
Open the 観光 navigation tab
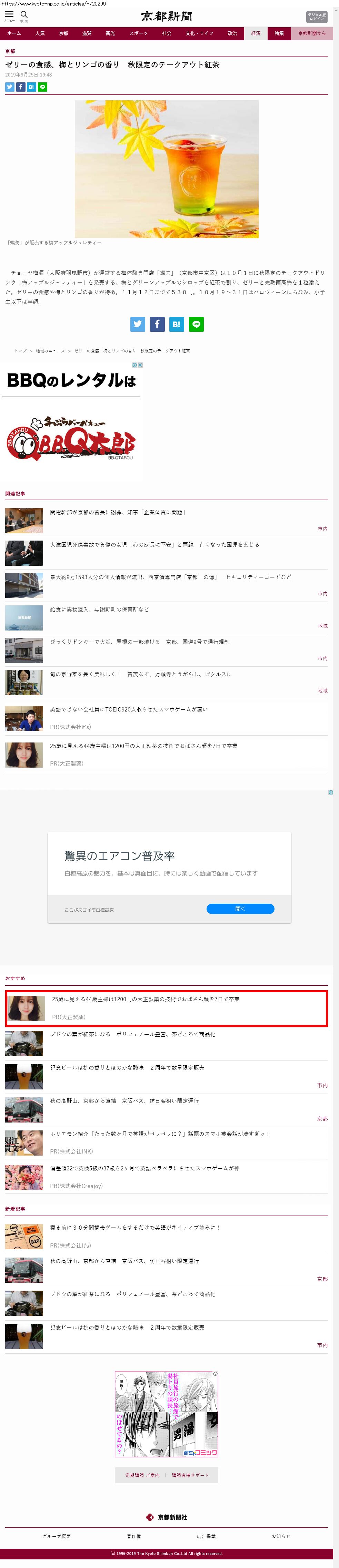(x=110, y=33)
